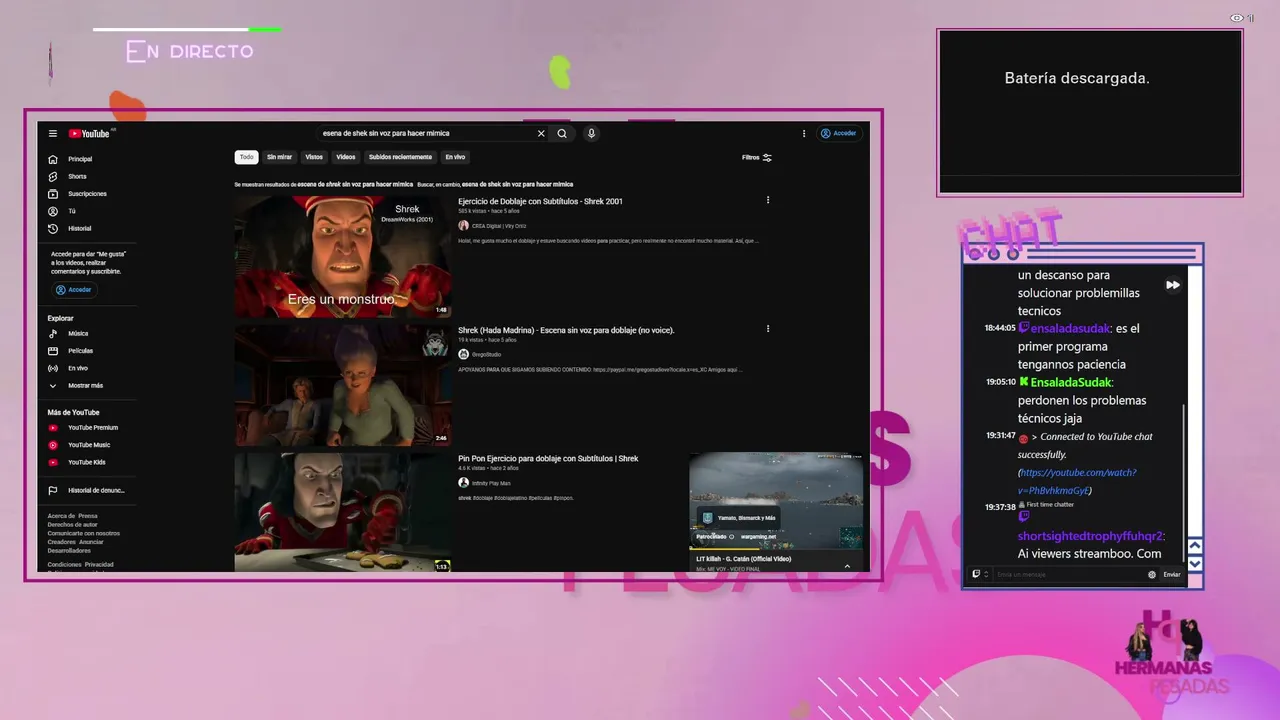The width and height of the screenshot is (1280, 720).
Task: Open the chat emoji picker icon
Action: 1152,574
